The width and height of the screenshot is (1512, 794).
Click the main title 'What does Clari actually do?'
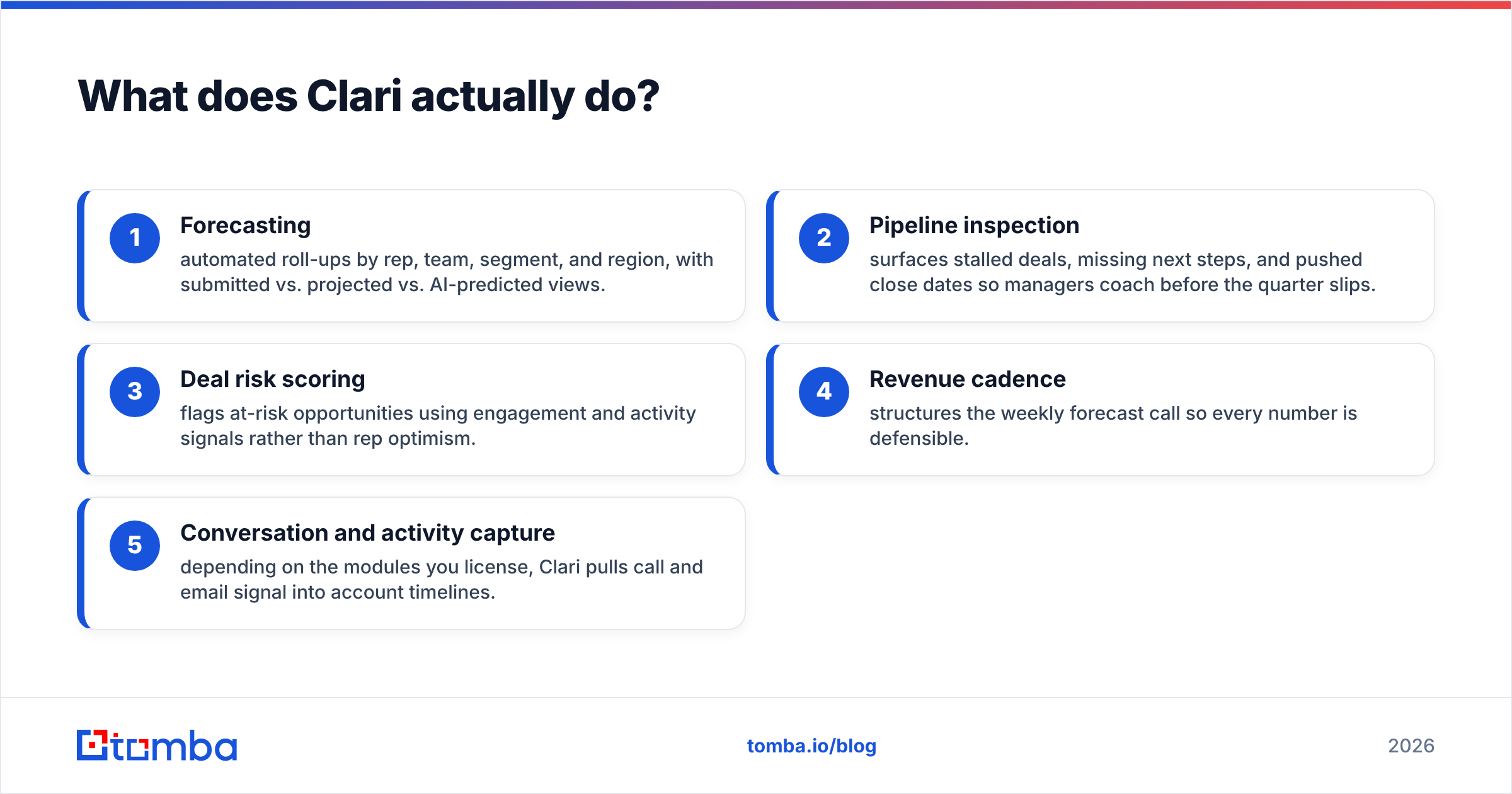point(369,96)
